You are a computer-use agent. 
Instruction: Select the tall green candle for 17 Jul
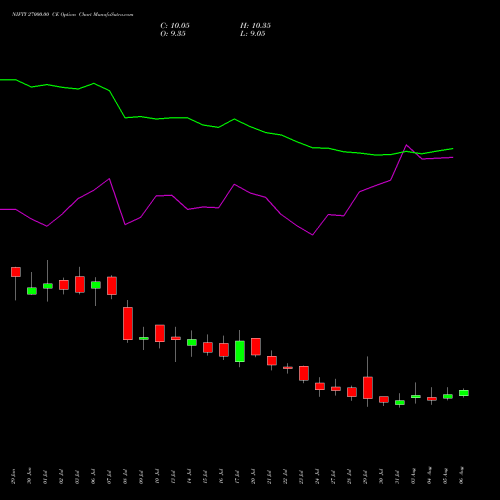(x=240, y=351)
